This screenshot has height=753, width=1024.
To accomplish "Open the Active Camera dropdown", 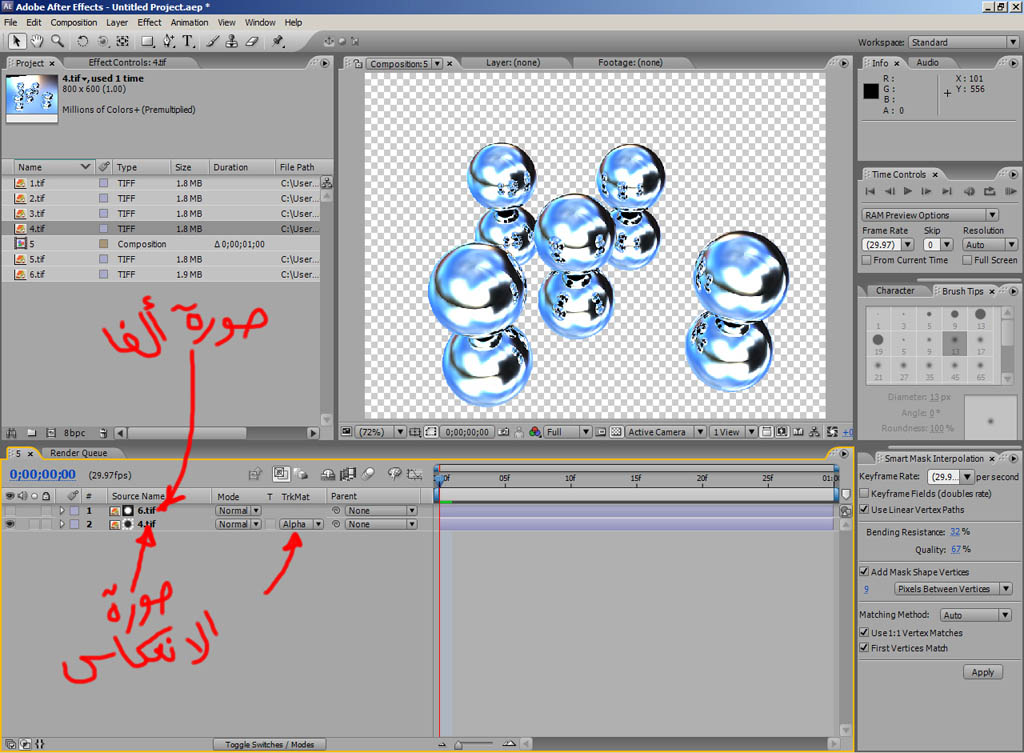I will point(665,432).
